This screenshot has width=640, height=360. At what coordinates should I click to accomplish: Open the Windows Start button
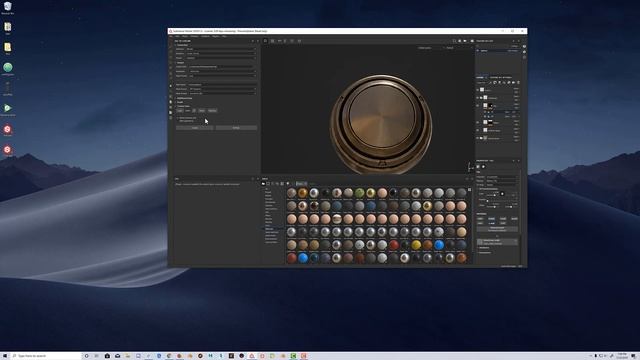click(x=5, y=356)
